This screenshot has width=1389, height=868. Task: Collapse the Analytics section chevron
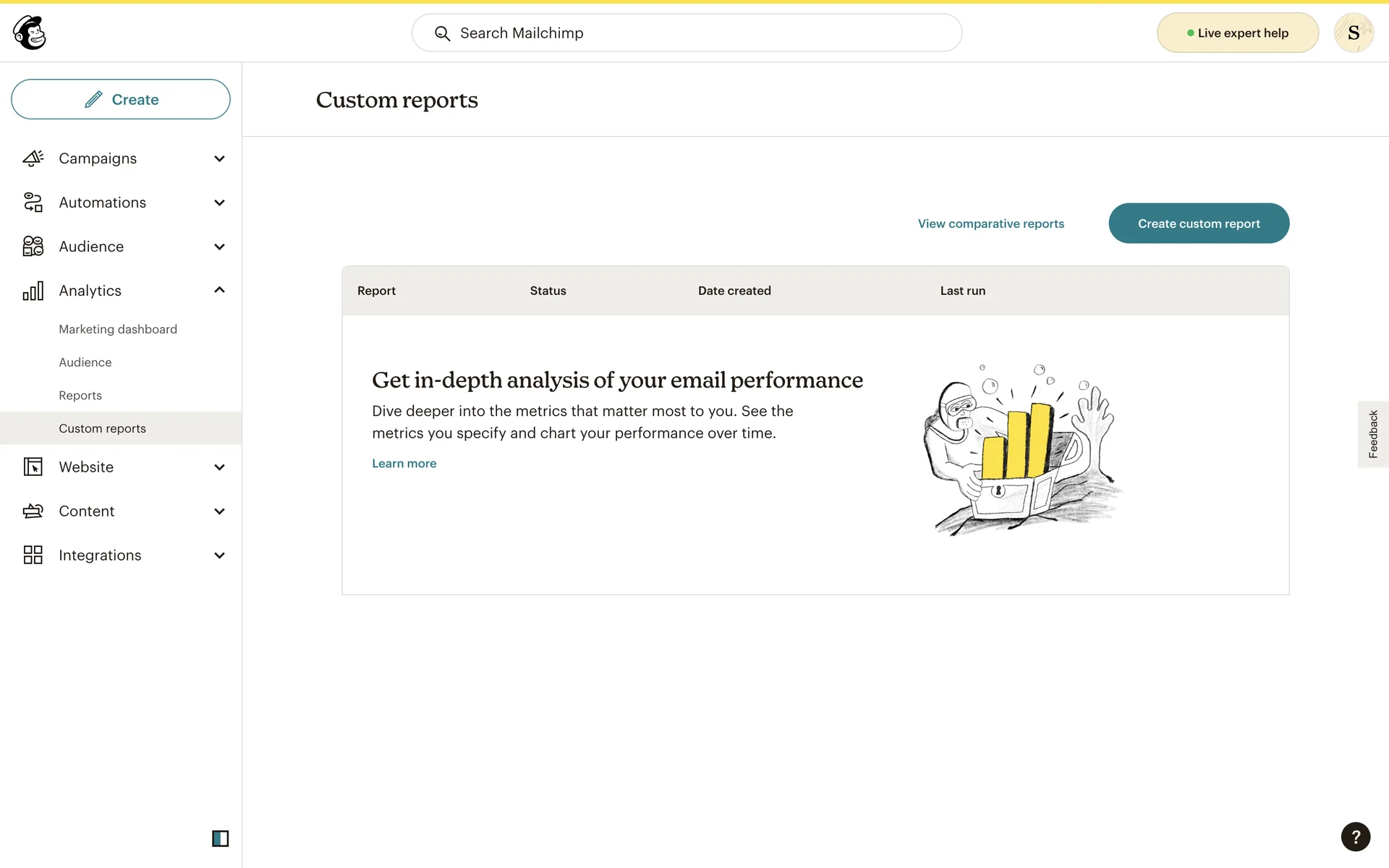[219, 290]
